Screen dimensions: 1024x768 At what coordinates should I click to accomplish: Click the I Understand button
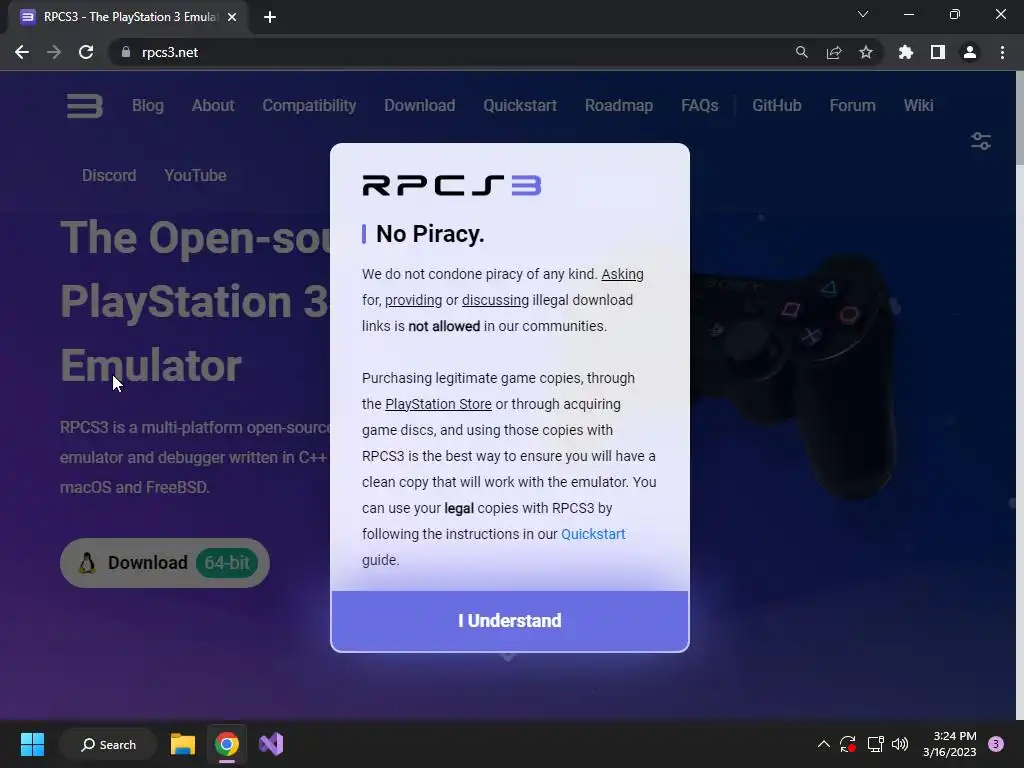click(x=509, y=620)
